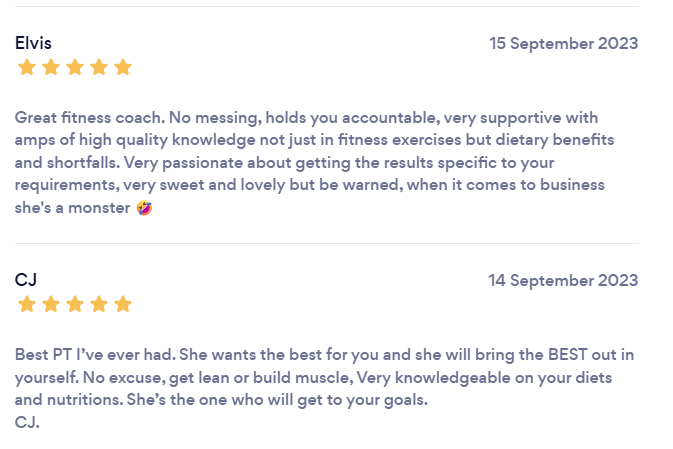Select the third star under Elvis
This screenshot has width=673, height=449.
coord(75,68)
